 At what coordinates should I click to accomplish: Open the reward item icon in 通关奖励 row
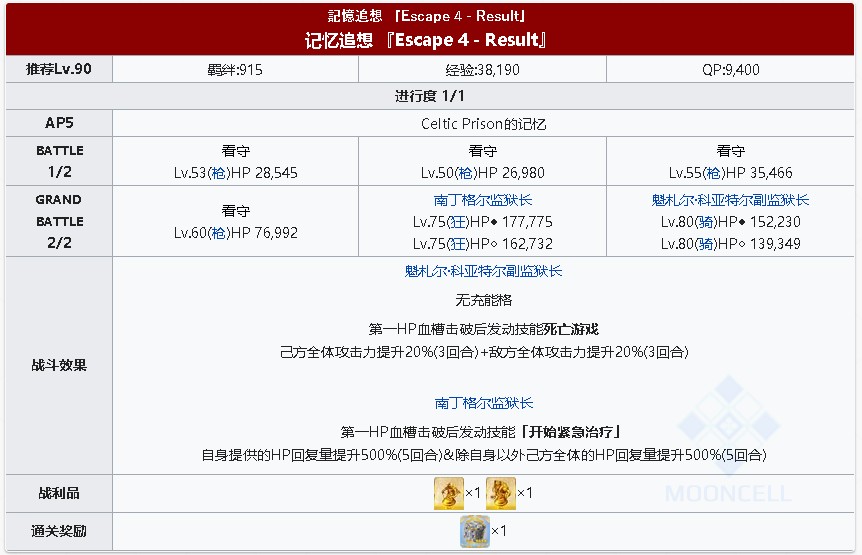point(473,531)
